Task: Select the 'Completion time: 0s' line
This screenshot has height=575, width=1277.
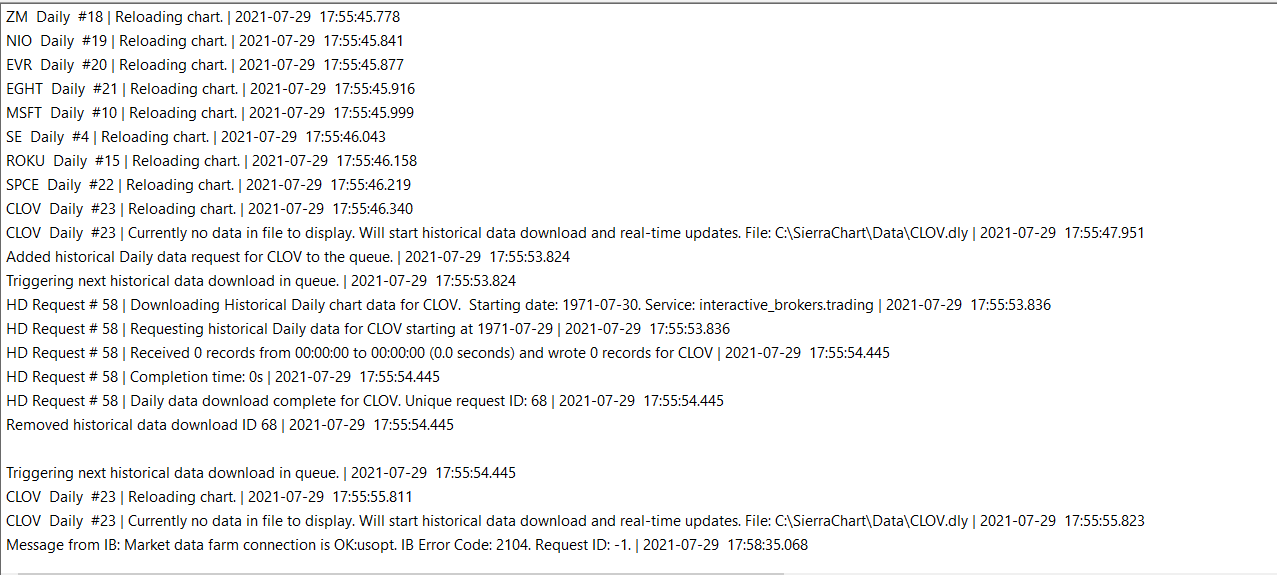Action: click(223, 377)
